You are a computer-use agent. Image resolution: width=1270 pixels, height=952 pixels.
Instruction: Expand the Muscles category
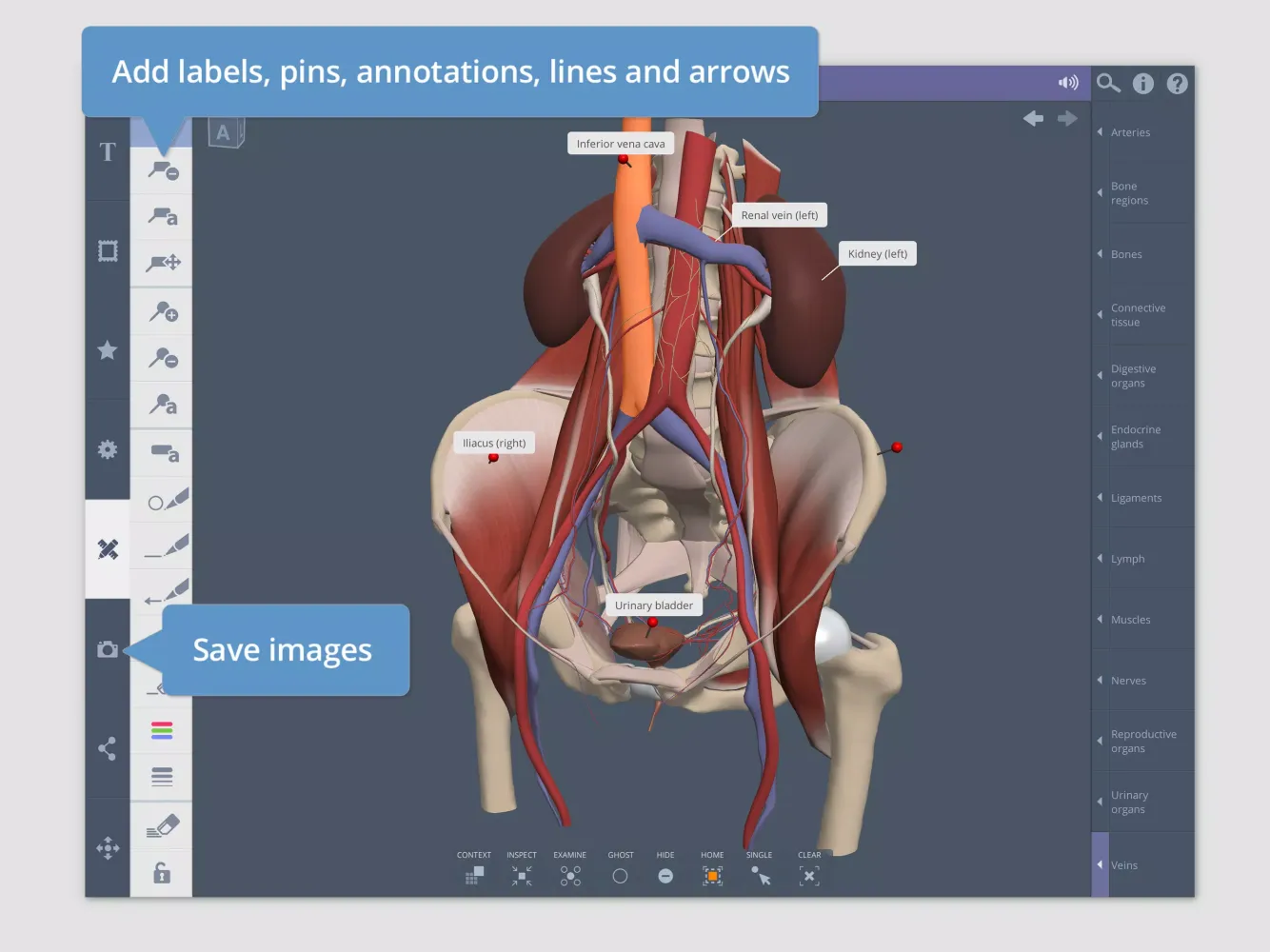point(1130,620)
